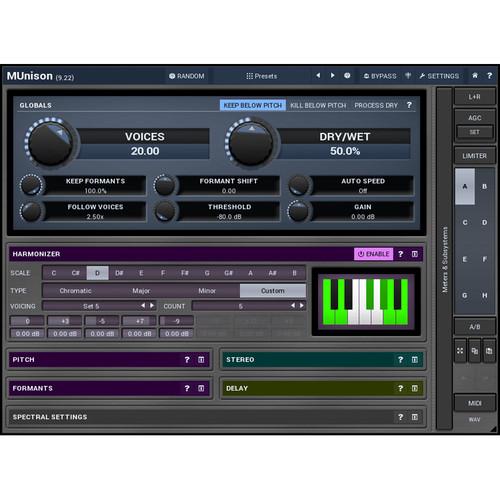Select Chromatic scale type
The height and width of the screenshot is (500, 500).
tap(75, 291)
